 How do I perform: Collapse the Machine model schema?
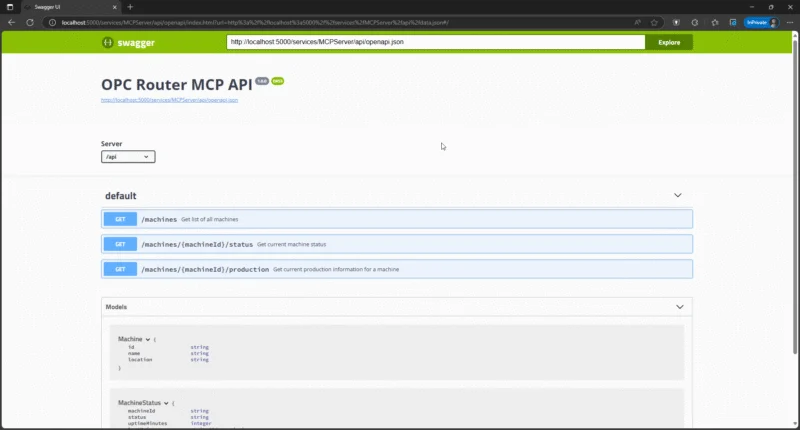[150, 340]
